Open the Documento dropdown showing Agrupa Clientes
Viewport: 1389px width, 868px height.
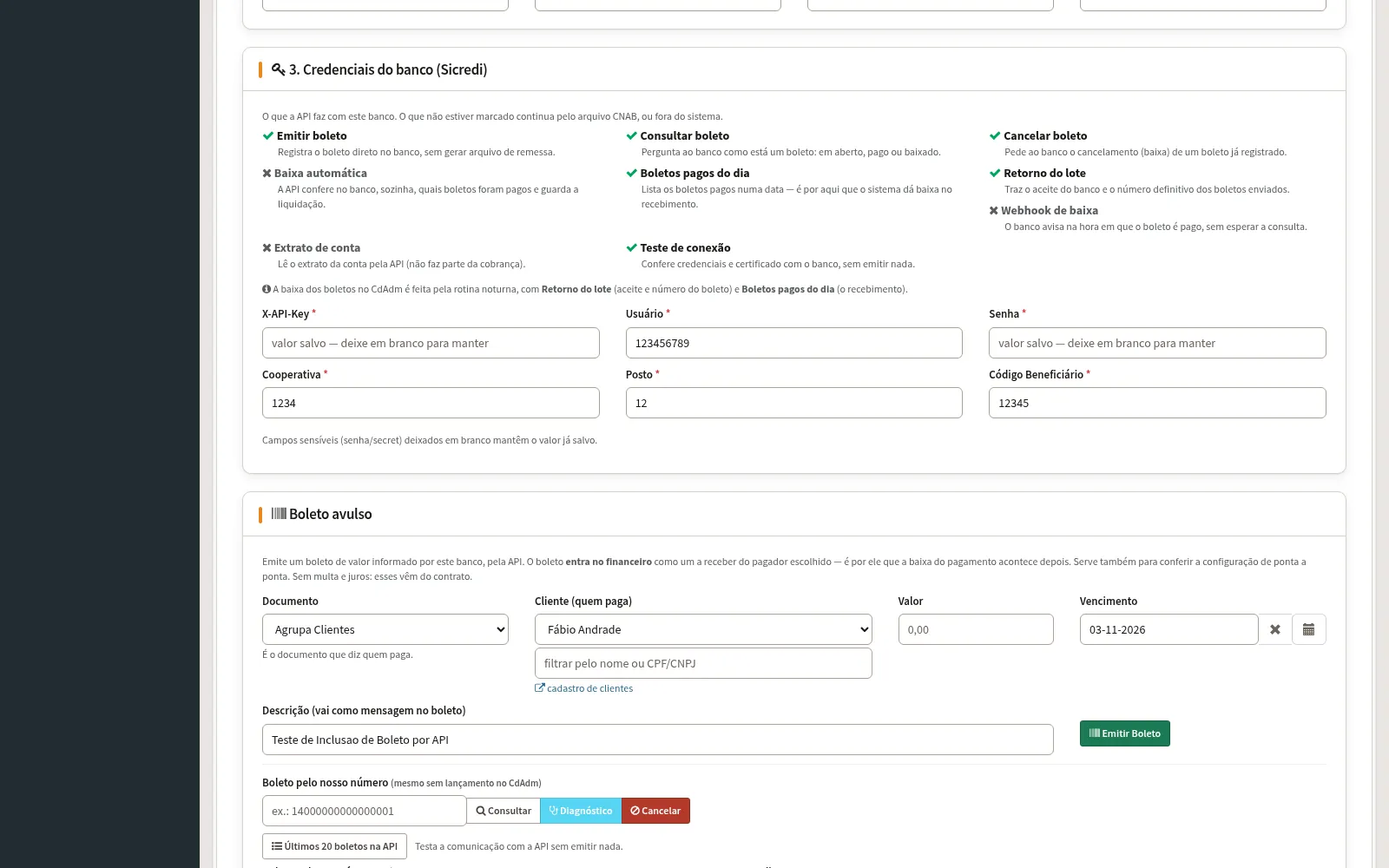pos(385,629)
